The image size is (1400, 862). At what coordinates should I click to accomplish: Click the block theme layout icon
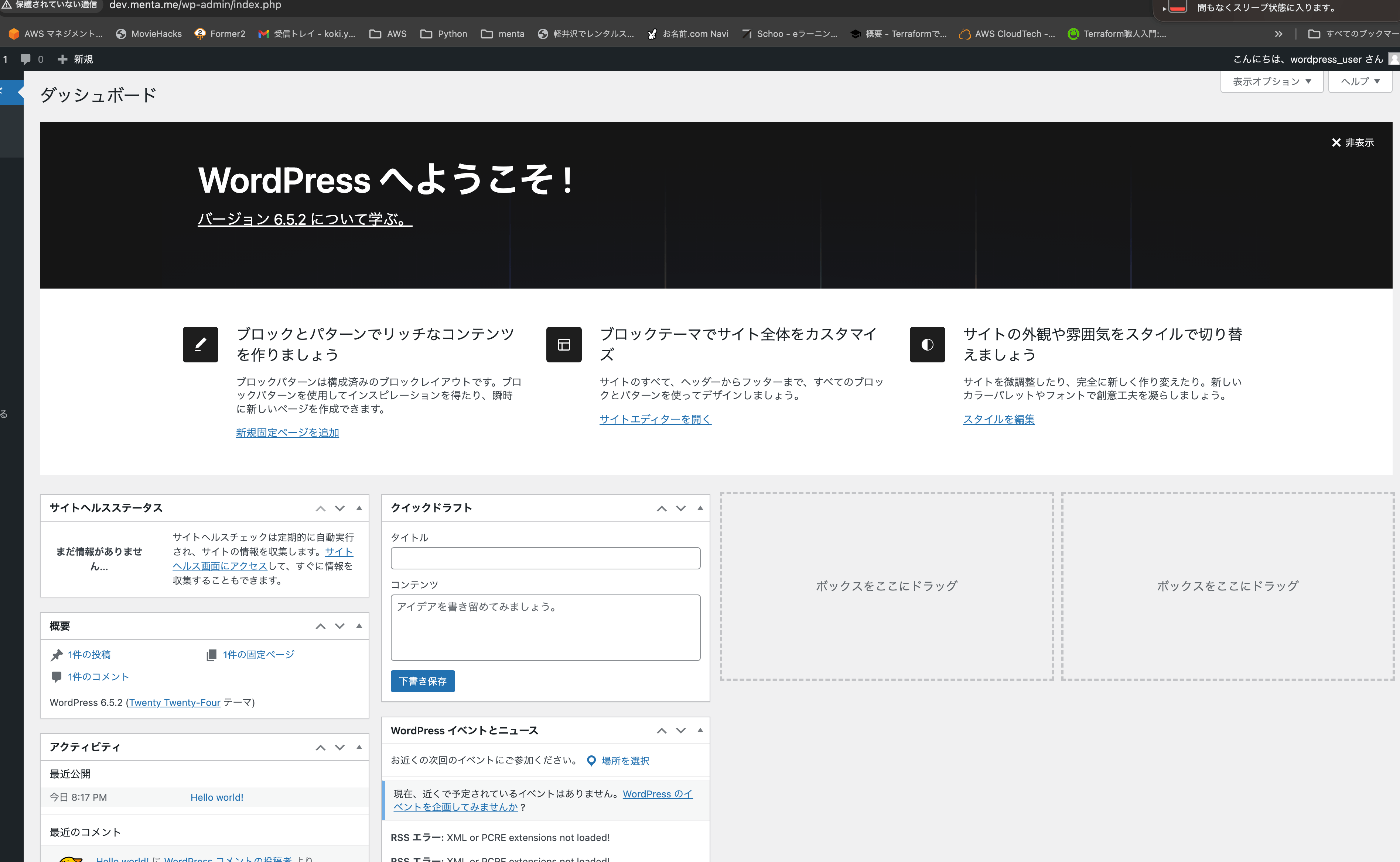point(564,344)
